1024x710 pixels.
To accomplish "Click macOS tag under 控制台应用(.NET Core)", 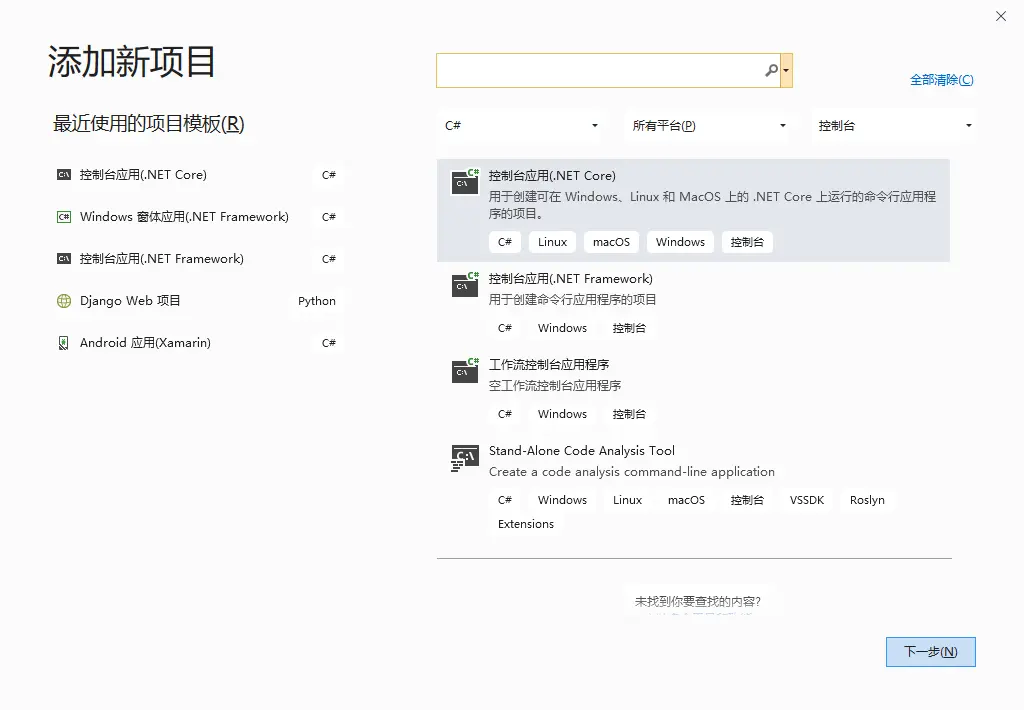I will 611,242.
